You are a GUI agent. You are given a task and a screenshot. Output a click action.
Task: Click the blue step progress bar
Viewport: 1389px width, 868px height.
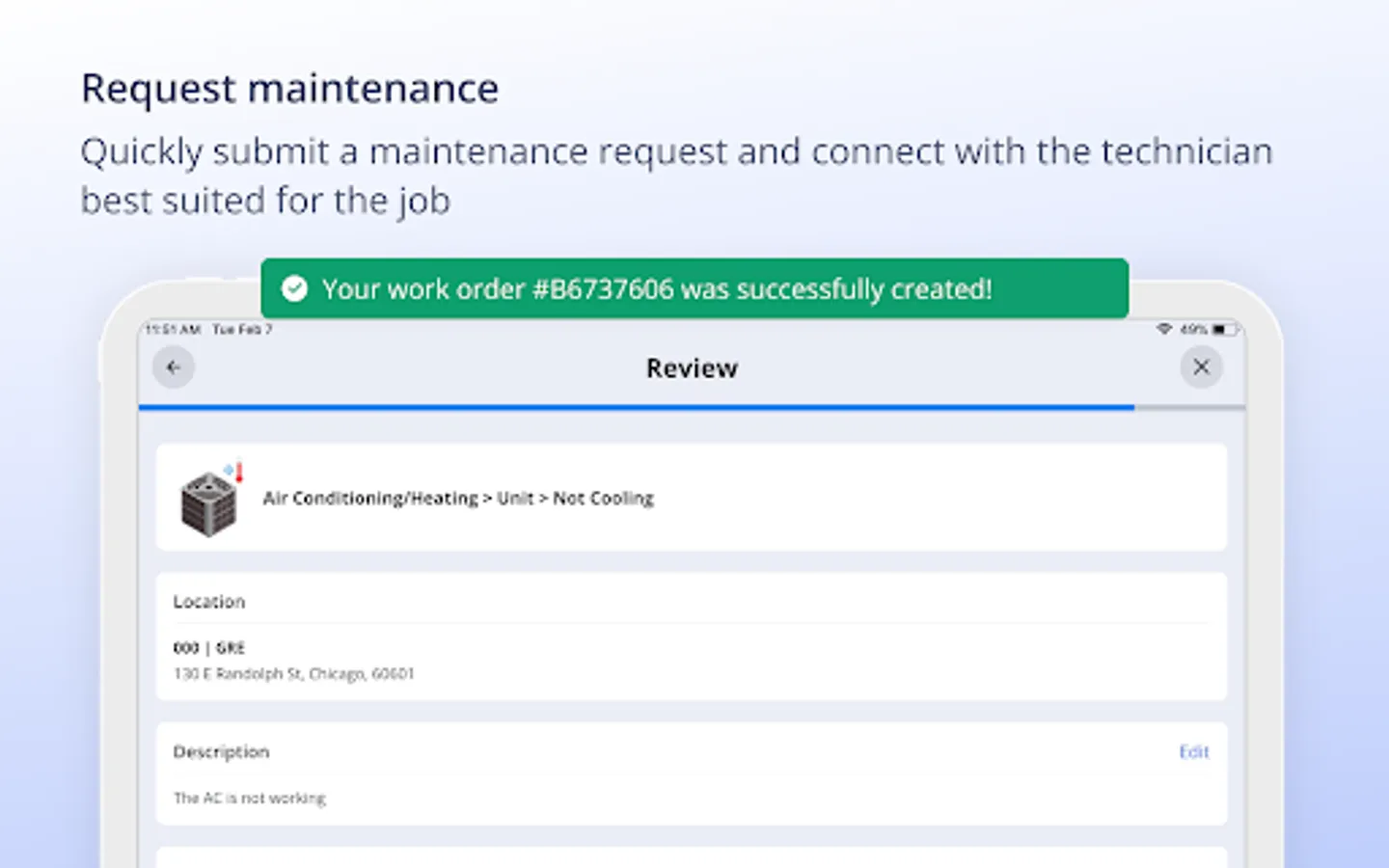coord(637,408)
